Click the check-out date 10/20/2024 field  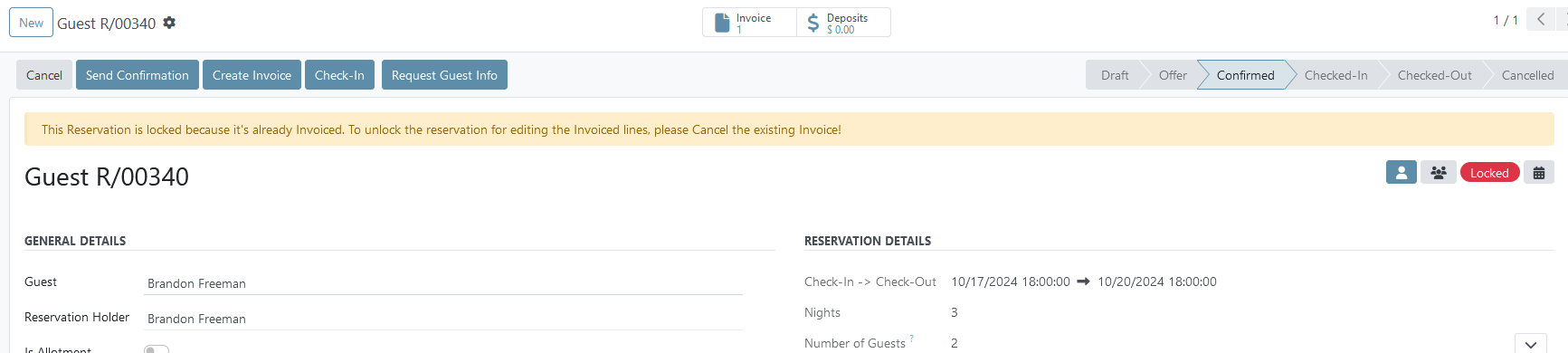1157,281
